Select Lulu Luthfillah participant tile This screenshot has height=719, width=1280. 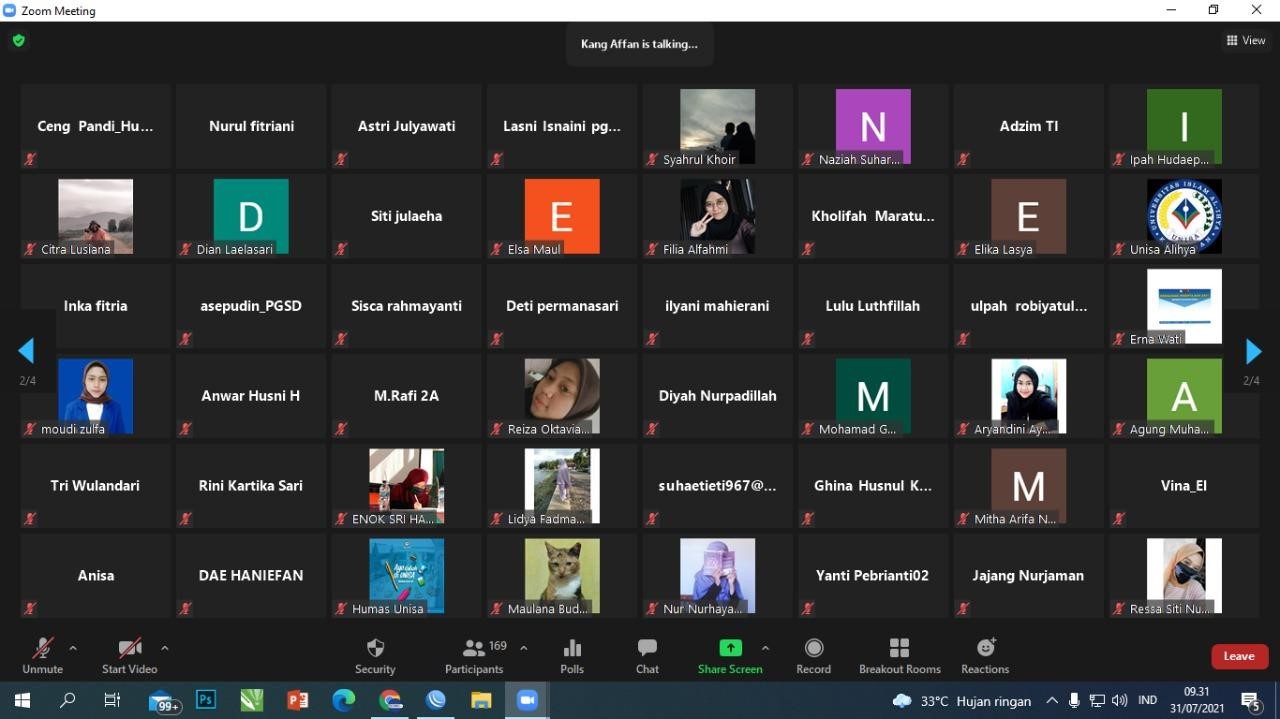tap(873, 306)
